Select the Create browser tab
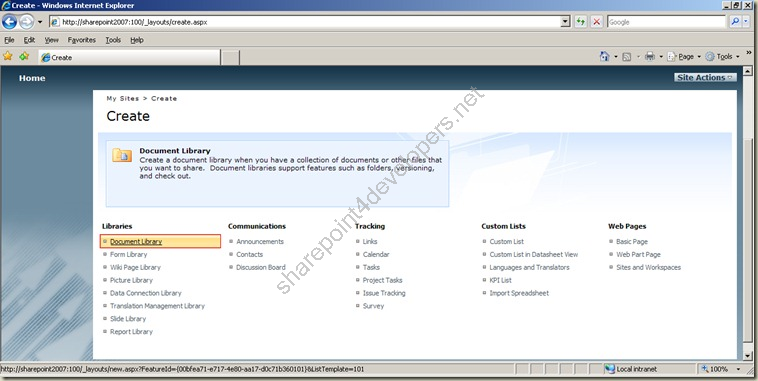This screenshot has width=758, height=381. 129,57
